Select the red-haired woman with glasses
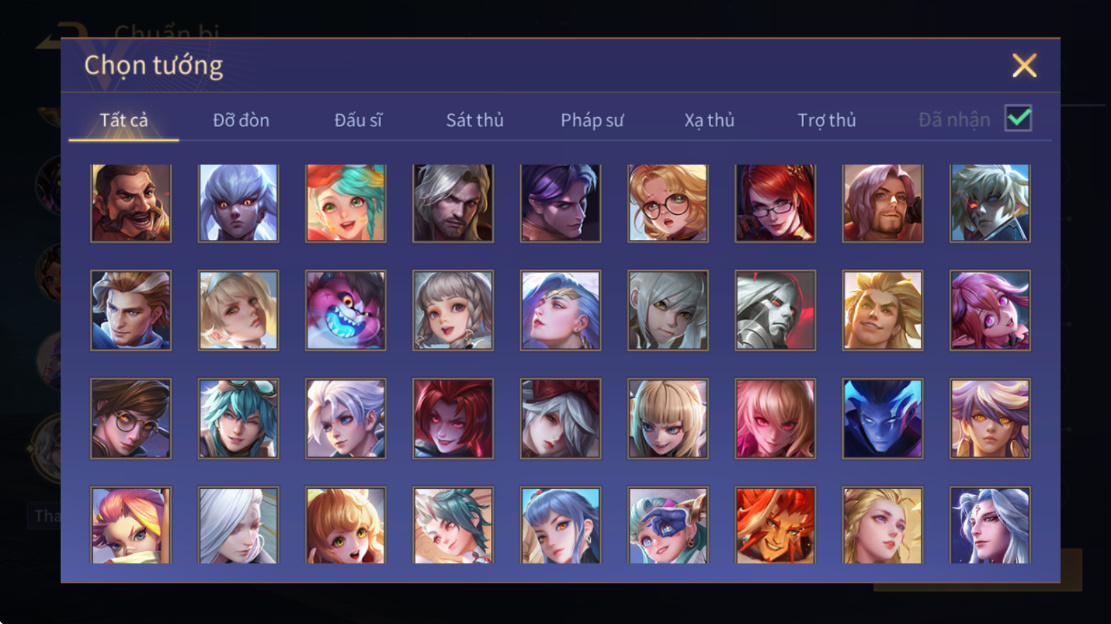The width and height of the screenshot is (1111, 624). [x=775, y=203]
